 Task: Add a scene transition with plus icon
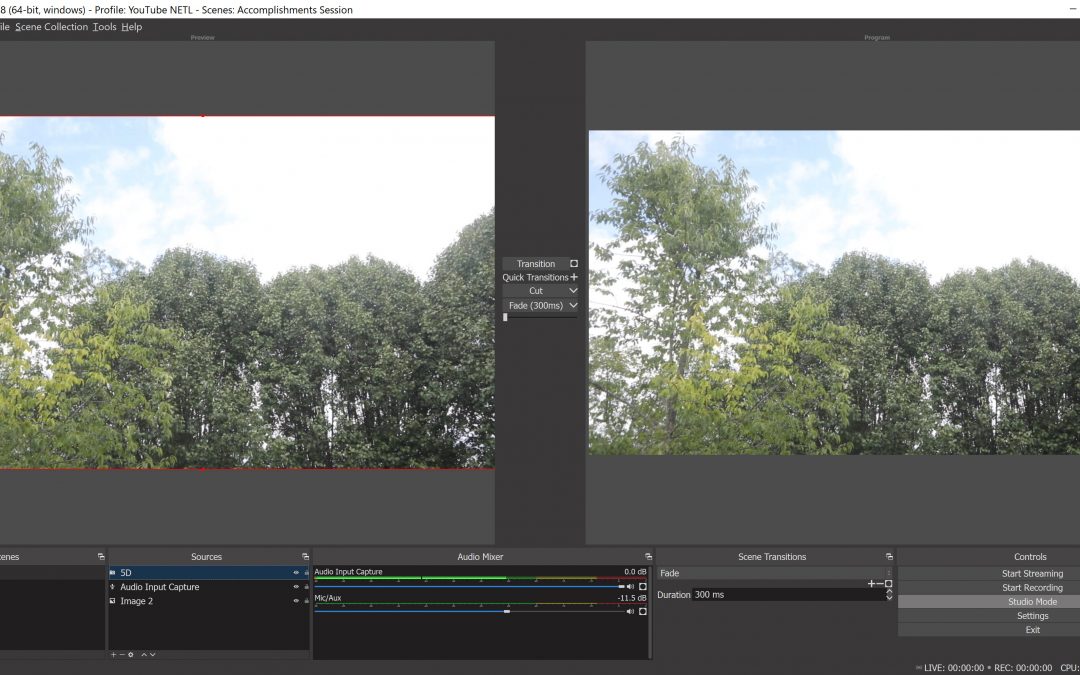[x=871, y=584]
